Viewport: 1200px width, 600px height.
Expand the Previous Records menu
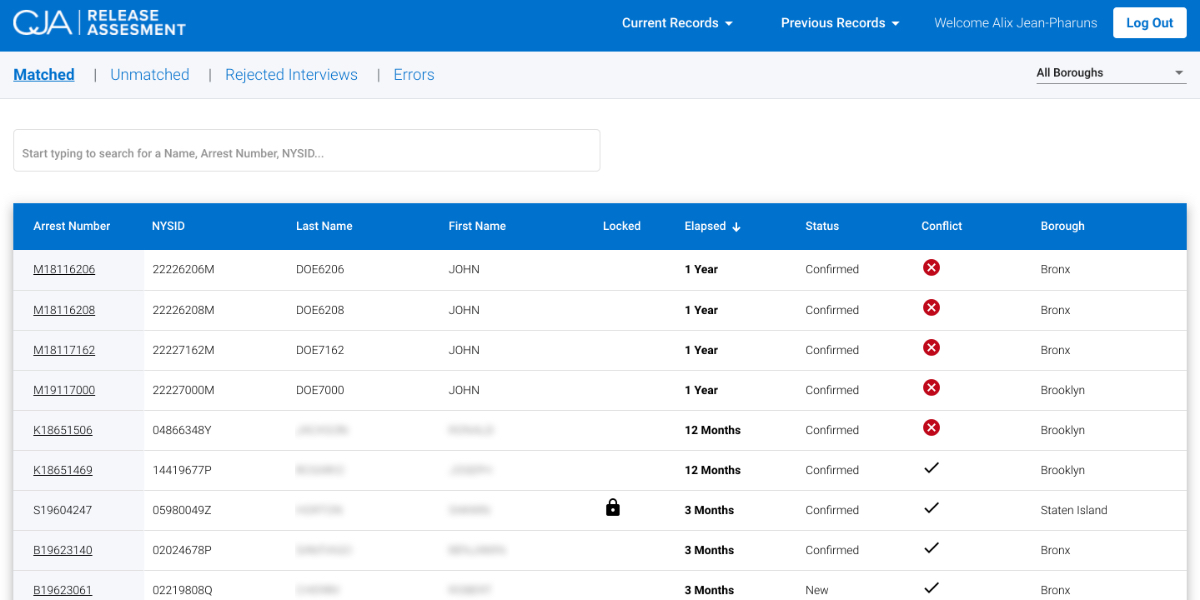(x=839, y=22)
